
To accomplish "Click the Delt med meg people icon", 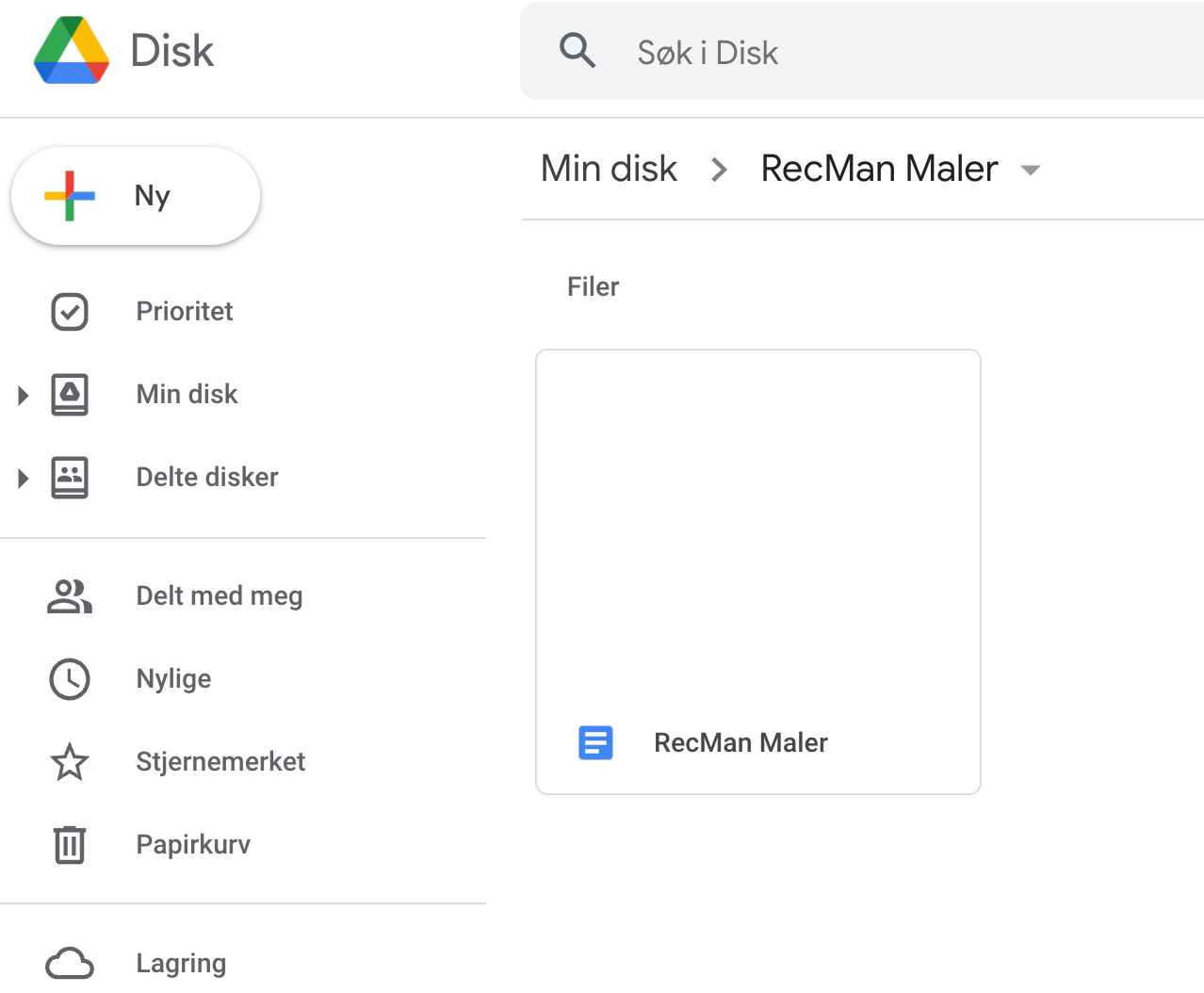I will [x=70, y=596].
